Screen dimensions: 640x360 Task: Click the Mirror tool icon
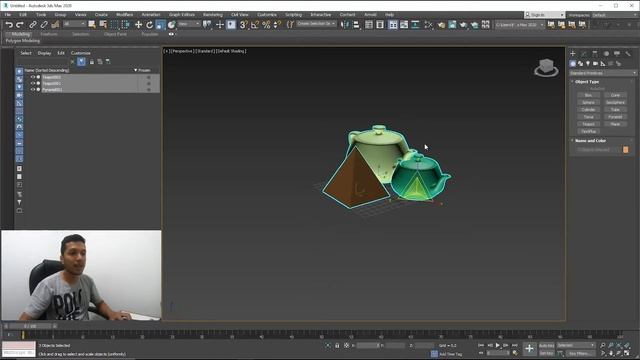pyautogui.click(x=345, y=25)
